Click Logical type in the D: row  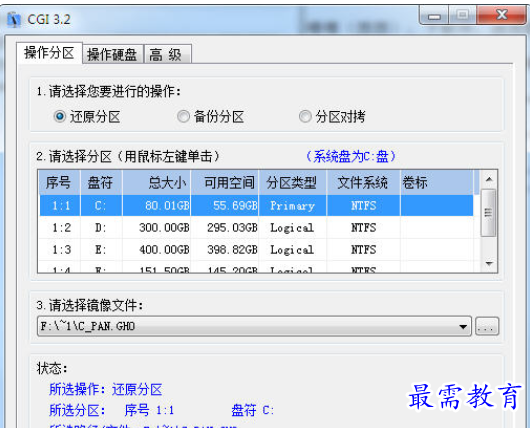292,228
